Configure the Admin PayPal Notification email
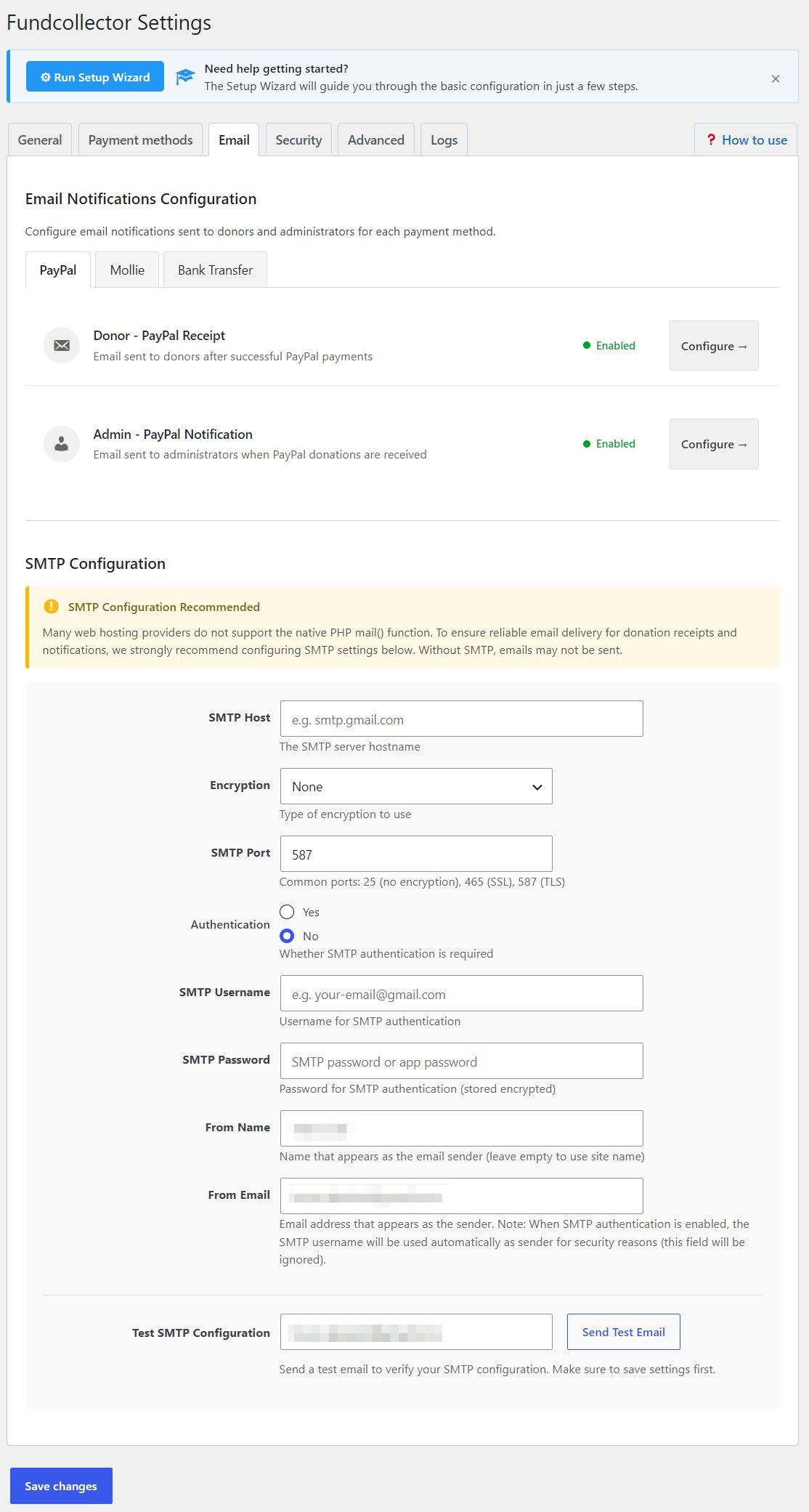809x1512 pixels. coord(714,444)
